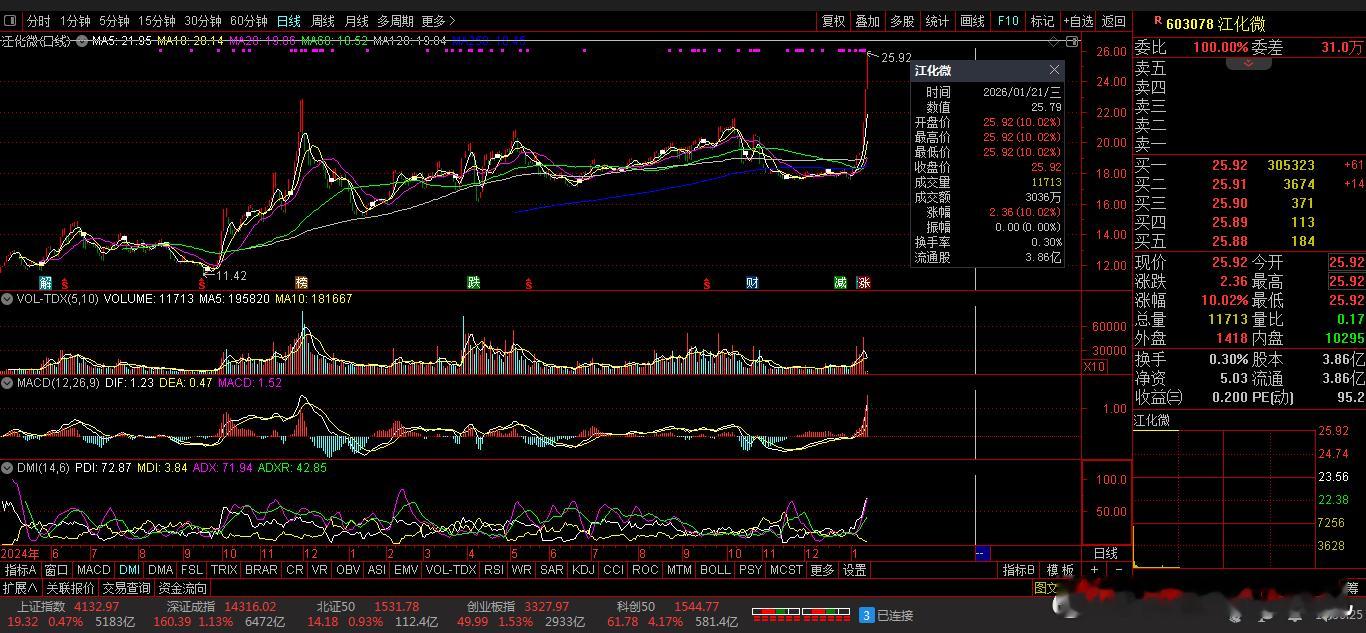1366x633 pixels.
Task: Select the MCST indicator tab
Action: click(x=786, y=570)
